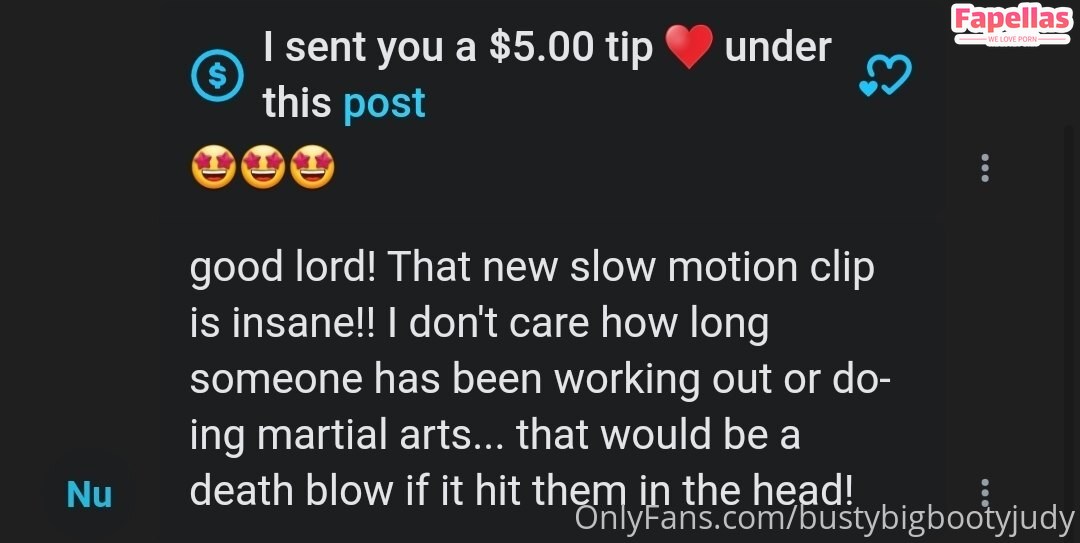Open the Fapellas logo in the corner
The height and width of the screenshot is (543, 1080).
coord(1011,24)
